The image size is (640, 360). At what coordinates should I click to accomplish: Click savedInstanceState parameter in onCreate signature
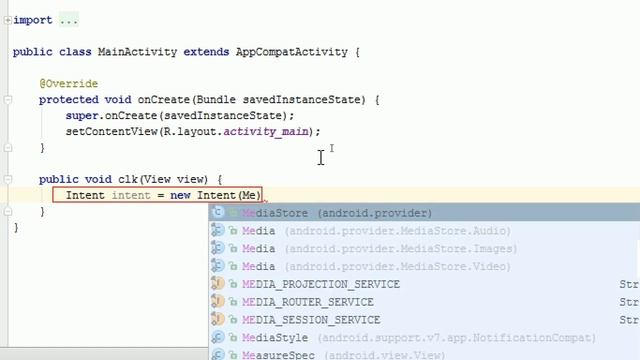[x=302, y=100]
